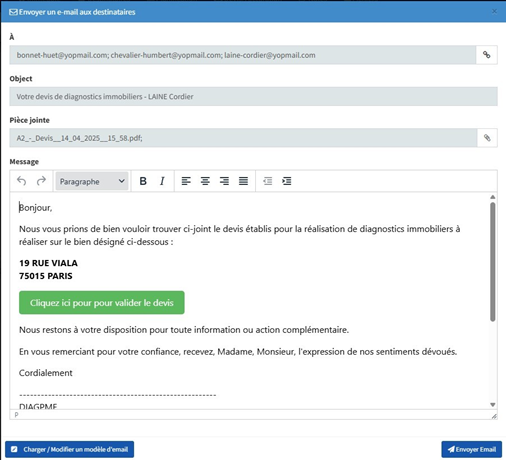Undo the last edit in message editor
The width and height of the screenshot is (506, 460).
(22, 181)
